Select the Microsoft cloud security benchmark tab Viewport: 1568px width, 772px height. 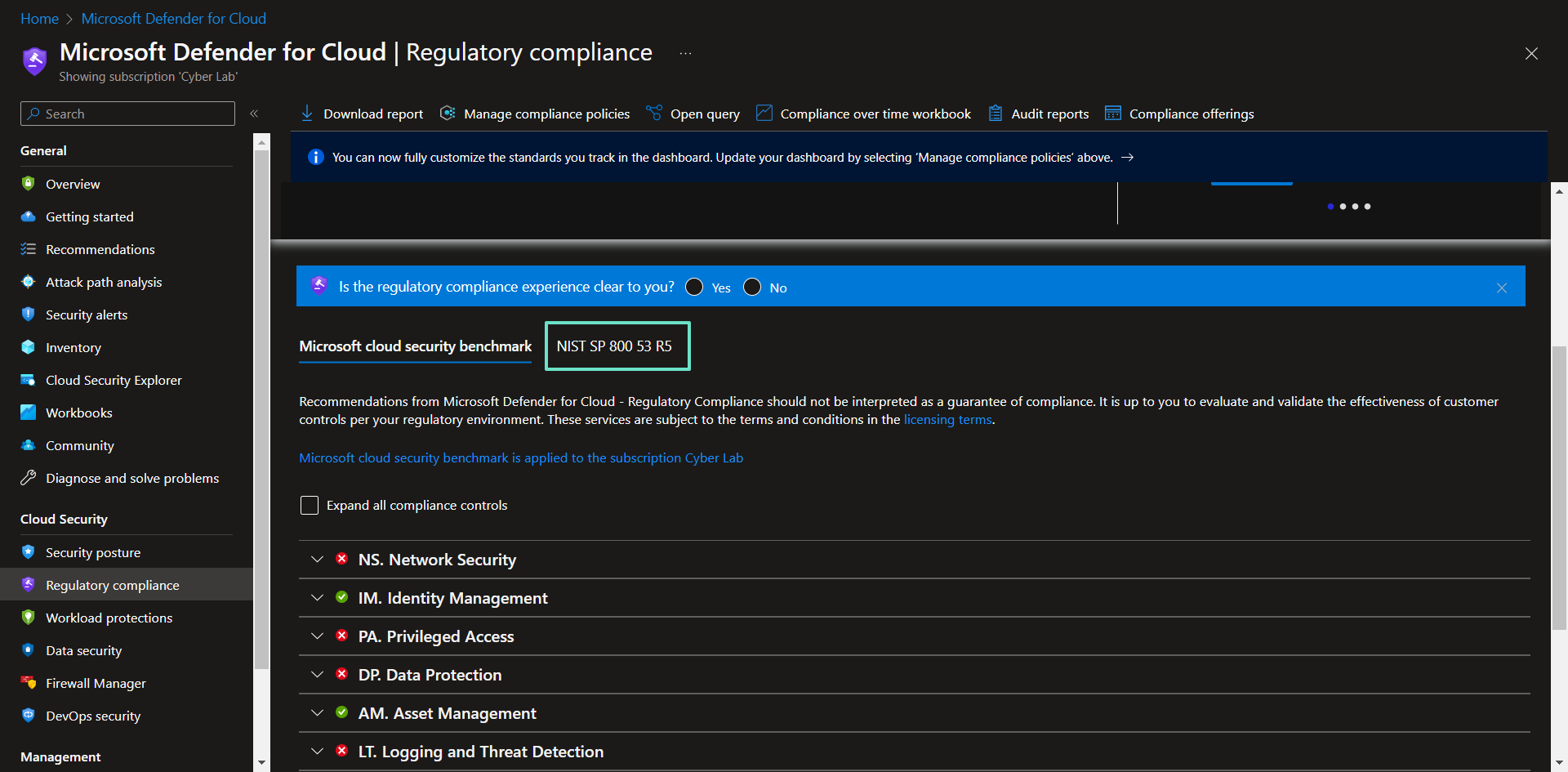(x=415, y=346)
